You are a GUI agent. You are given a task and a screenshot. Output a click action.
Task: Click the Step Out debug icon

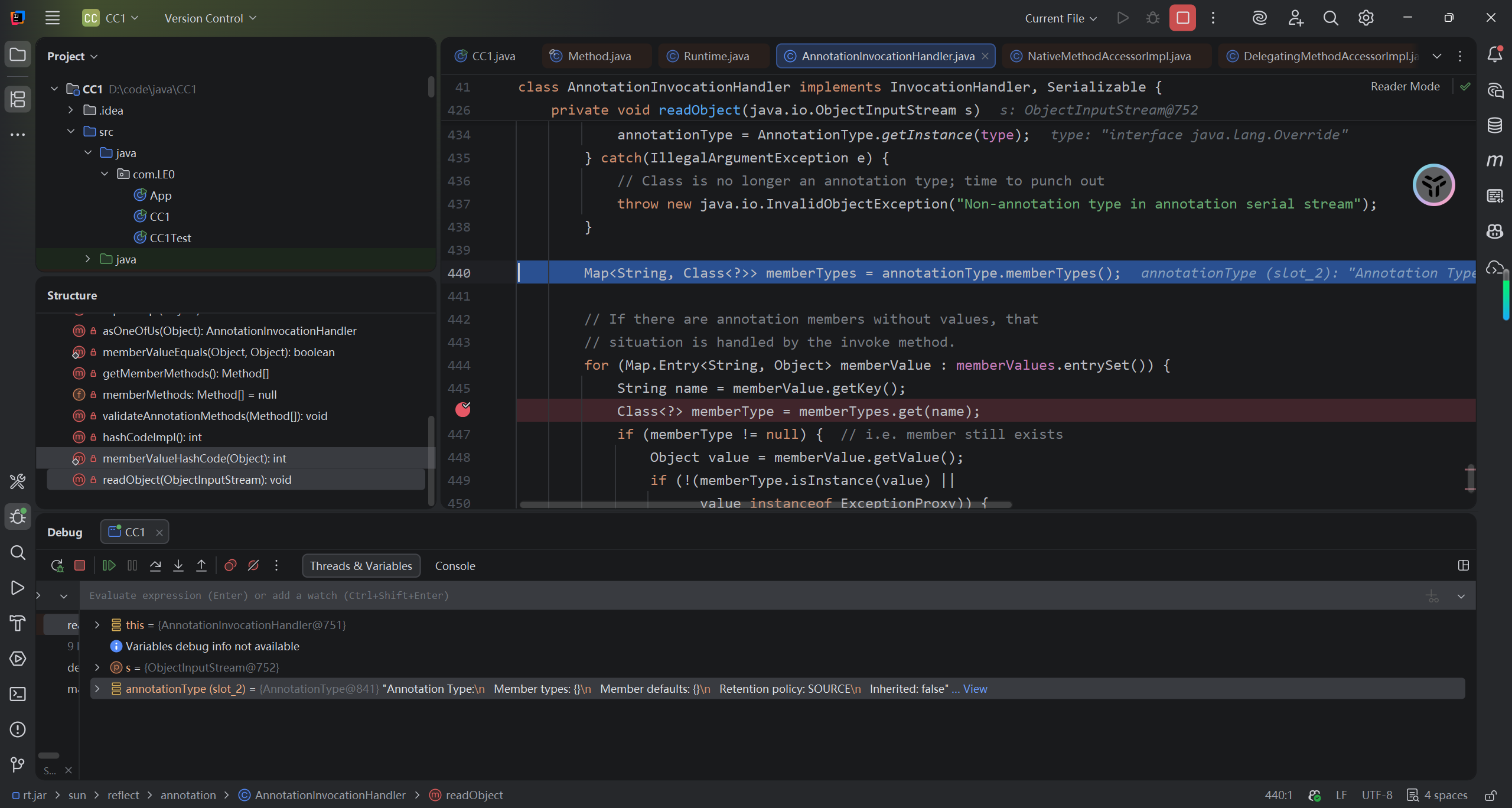201,565
